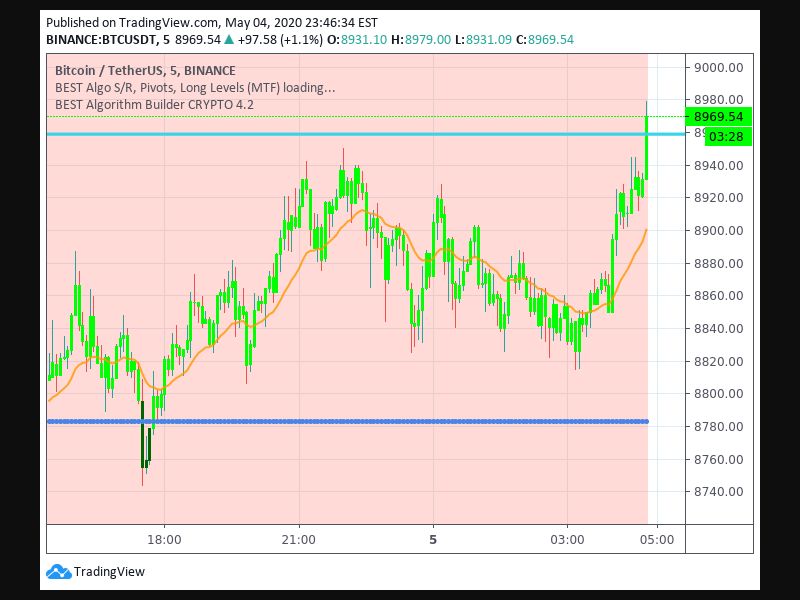800x600 pixels.
Task: Click the 03:00 time axis label
Action: pos(567,539)
